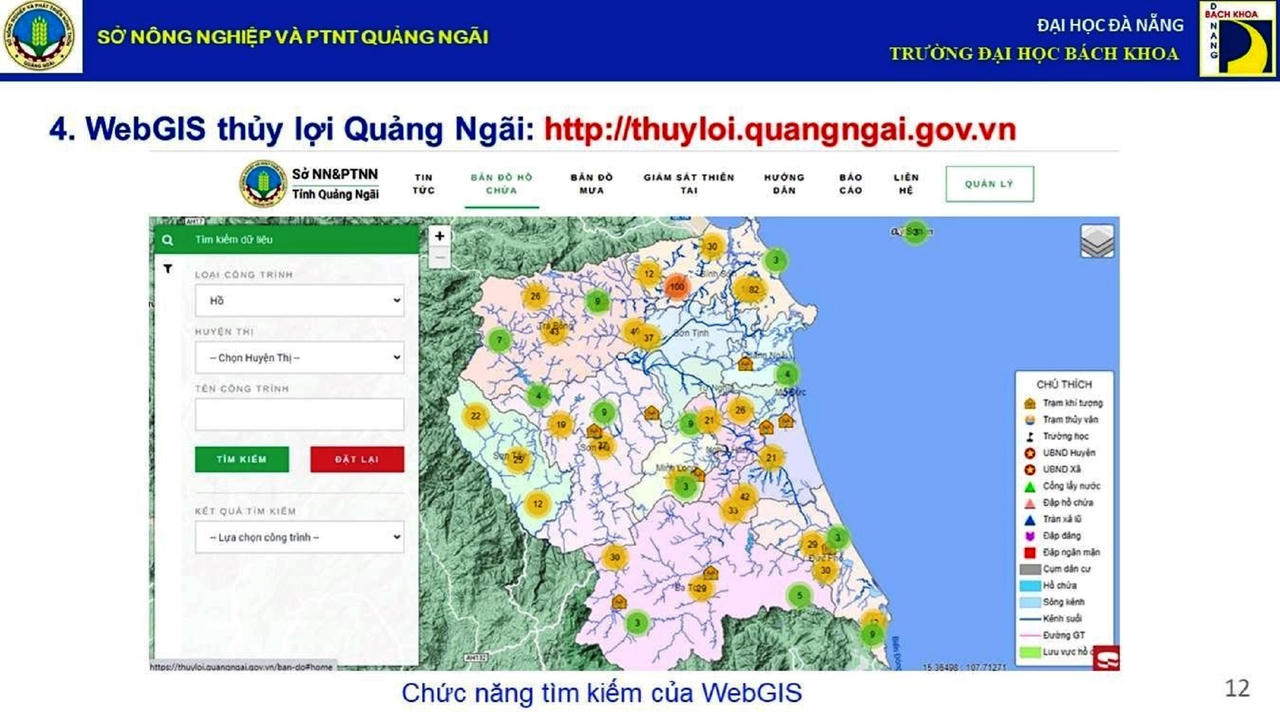Select the Cổng lấy nước triangle icon in legend
Screen dimensions: 1280x720
click(x=1029, y=486)
